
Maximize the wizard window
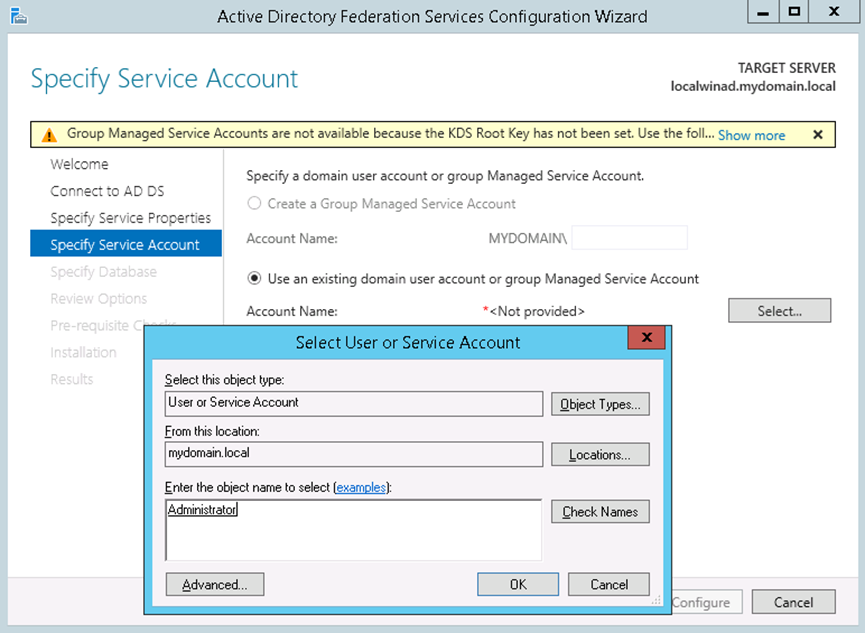tap(794, 12)
